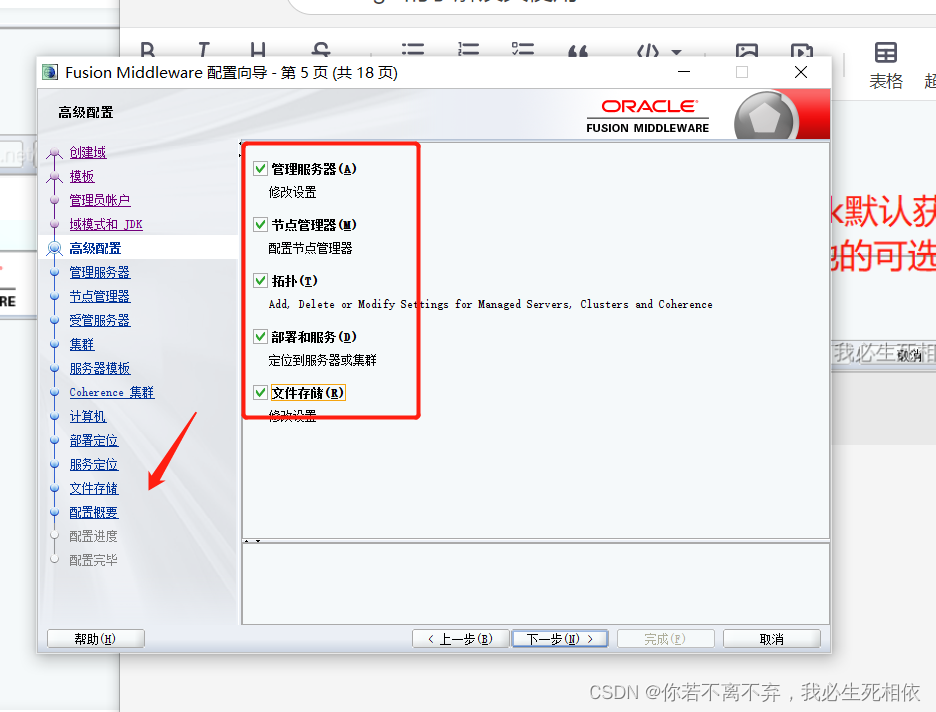Toggle the 拓扑(T) checkbox
The height and width of the screenshot is (712, 936).
[x=260, y=281]
